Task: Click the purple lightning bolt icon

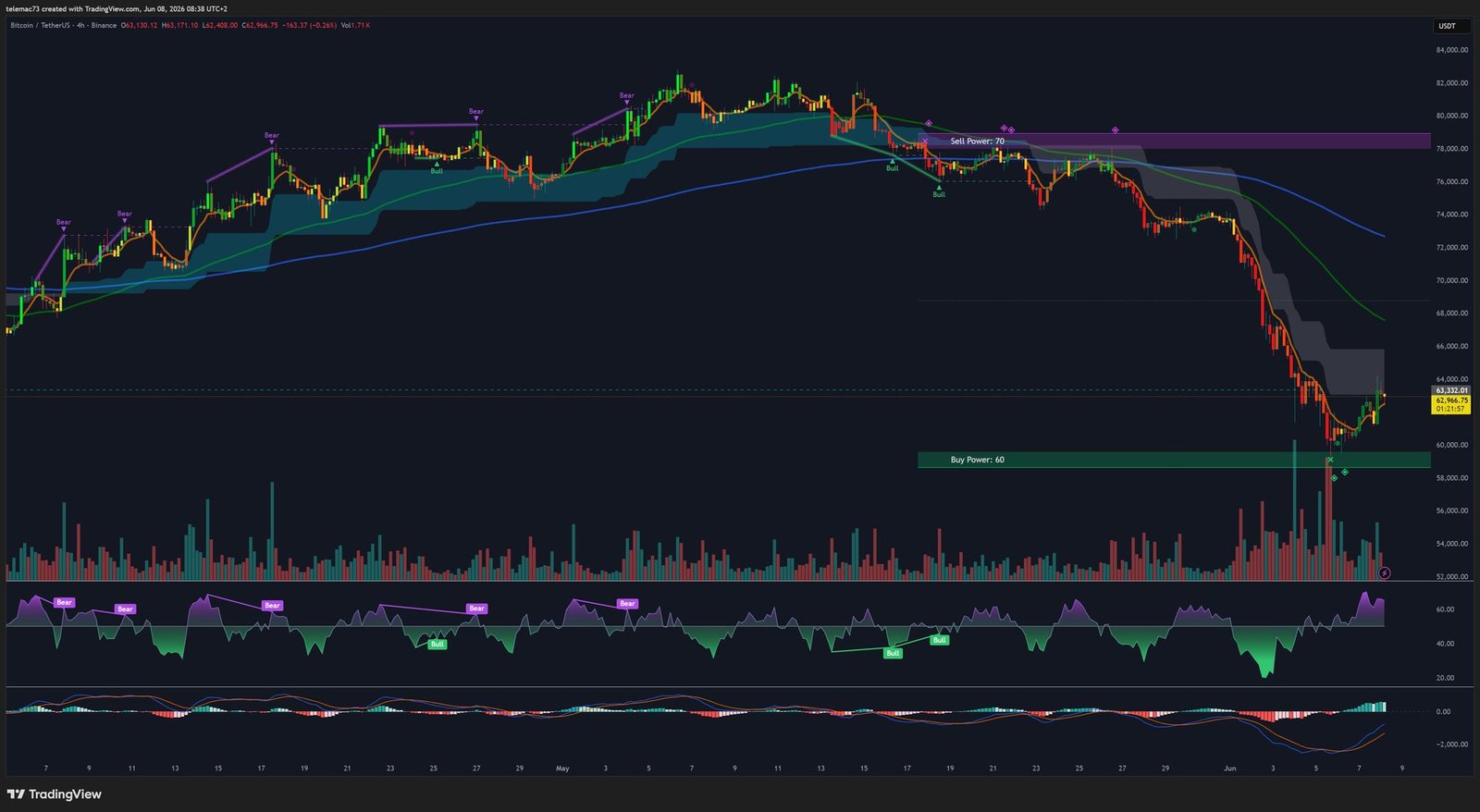Action: point(1384,572)
